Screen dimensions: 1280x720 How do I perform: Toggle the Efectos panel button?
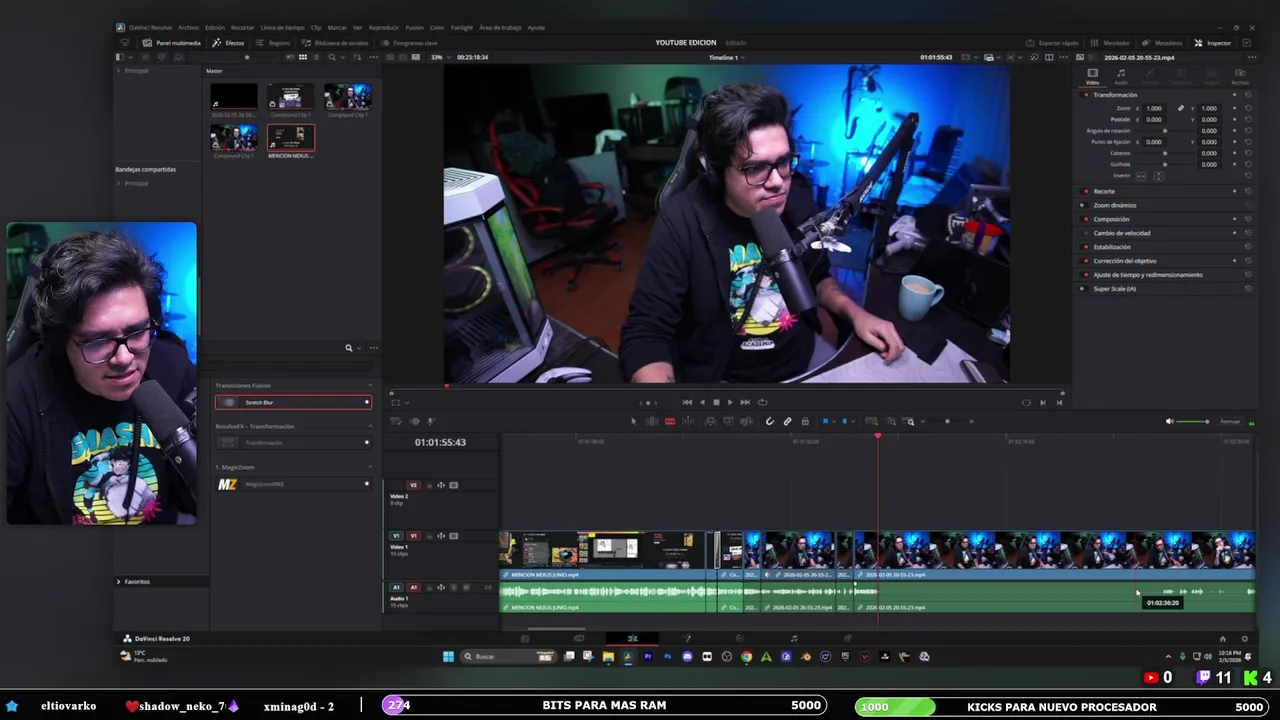click(229, 43)
